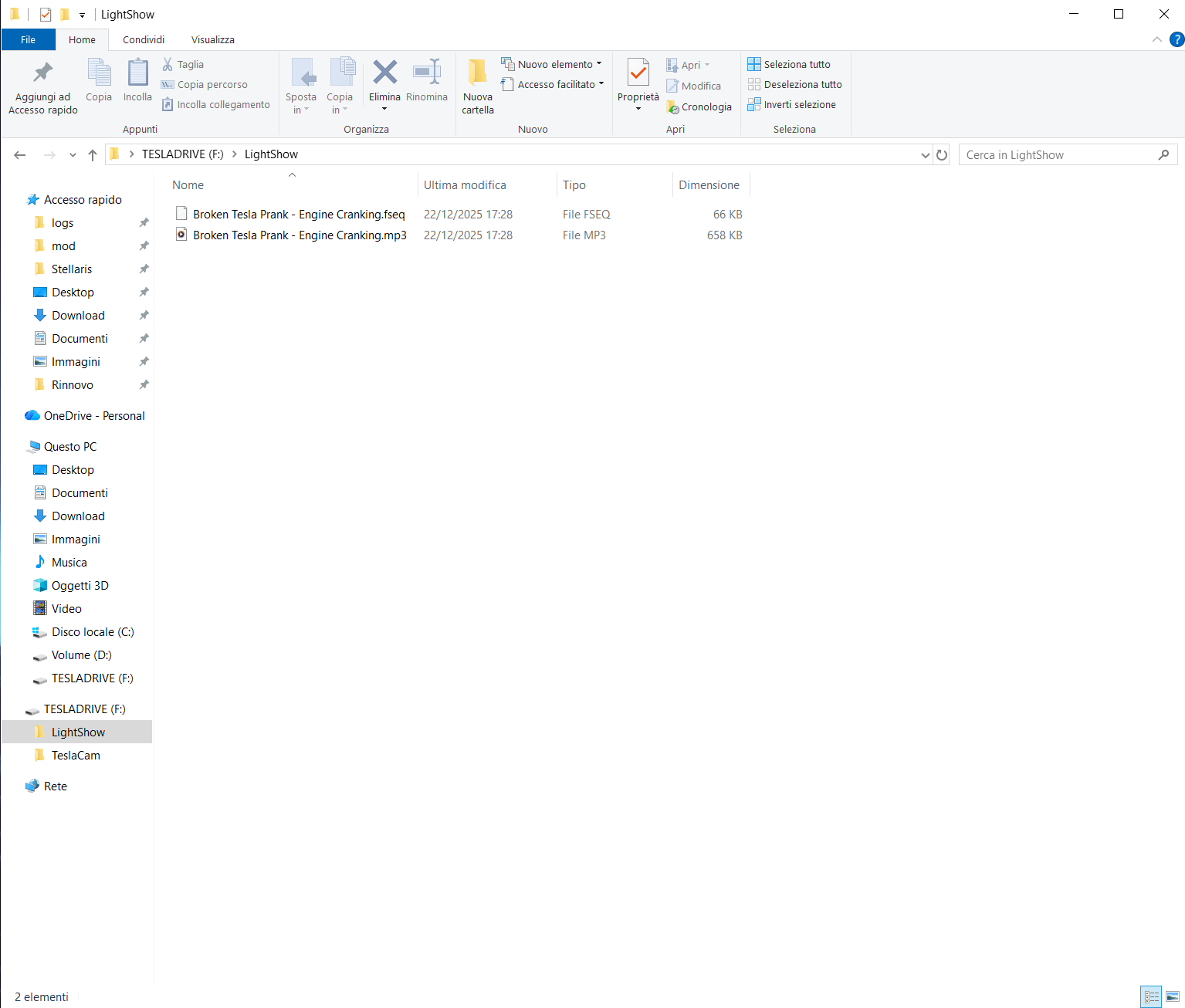Click Seleziona tutto in ribbon

[789, 64]
